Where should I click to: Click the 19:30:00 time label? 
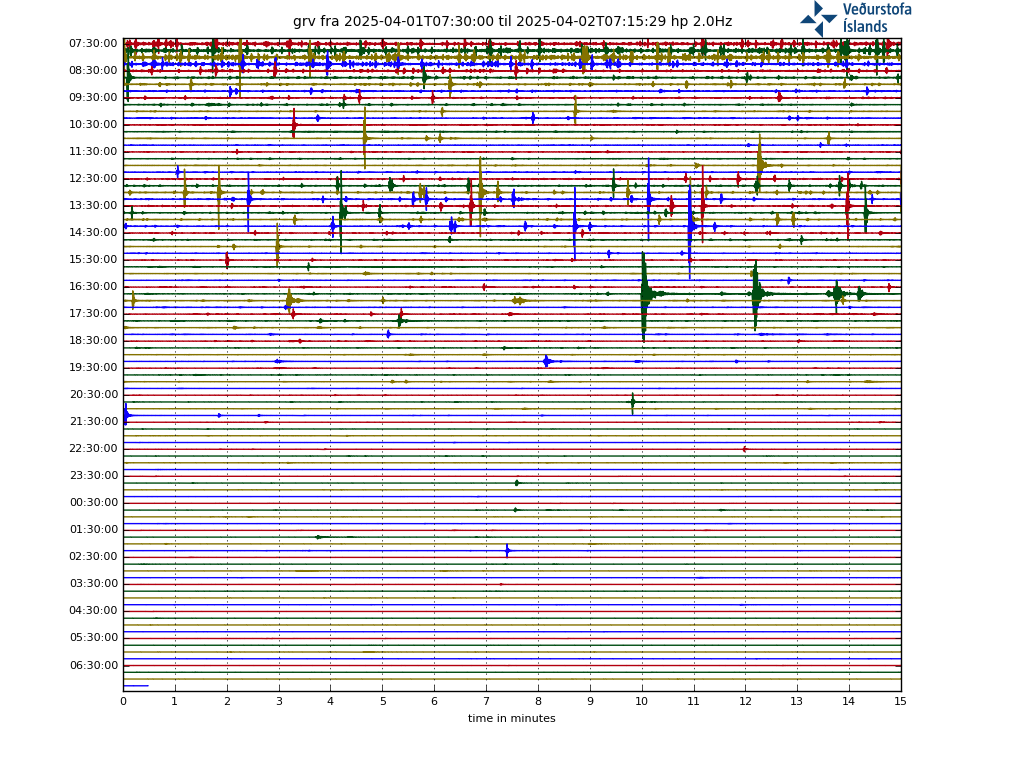93,368
